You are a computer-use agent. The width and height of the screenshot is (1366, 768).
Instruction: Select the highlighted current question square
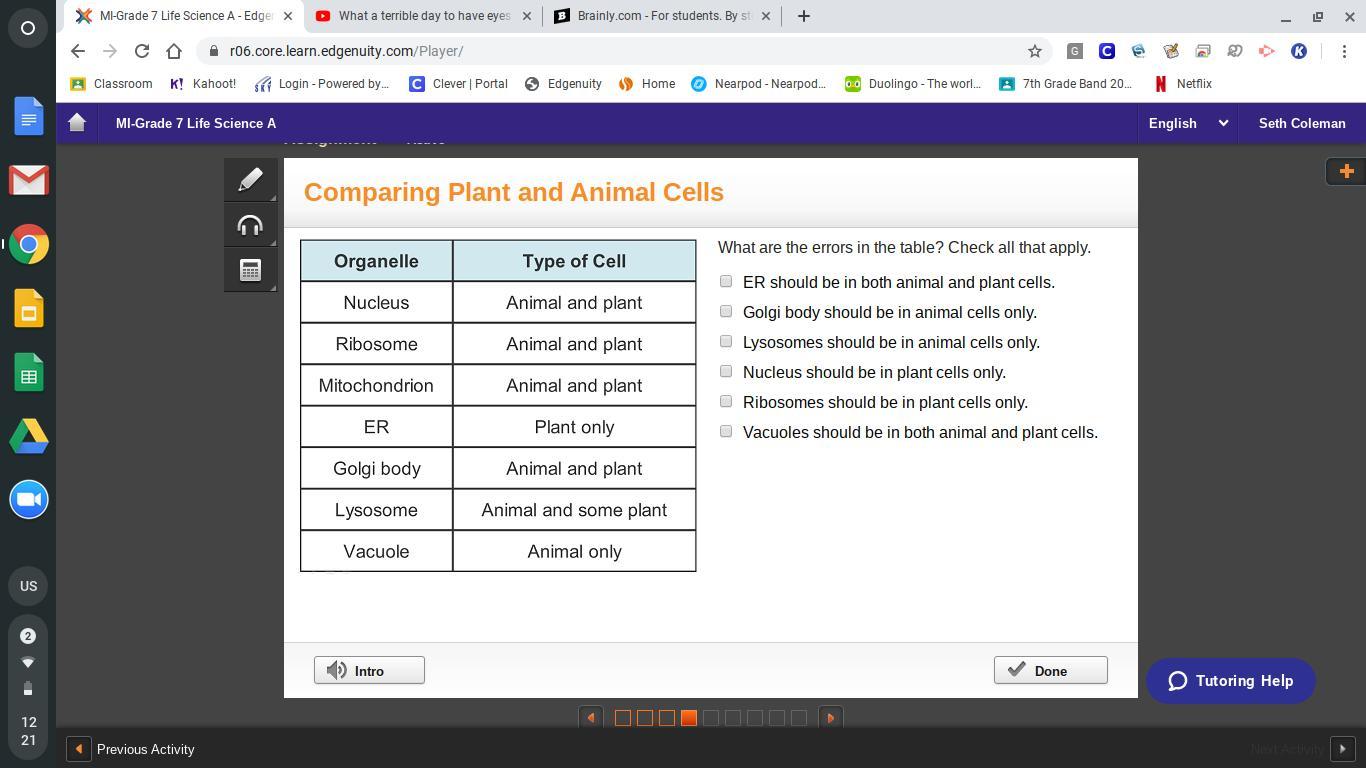click(688, 717)
